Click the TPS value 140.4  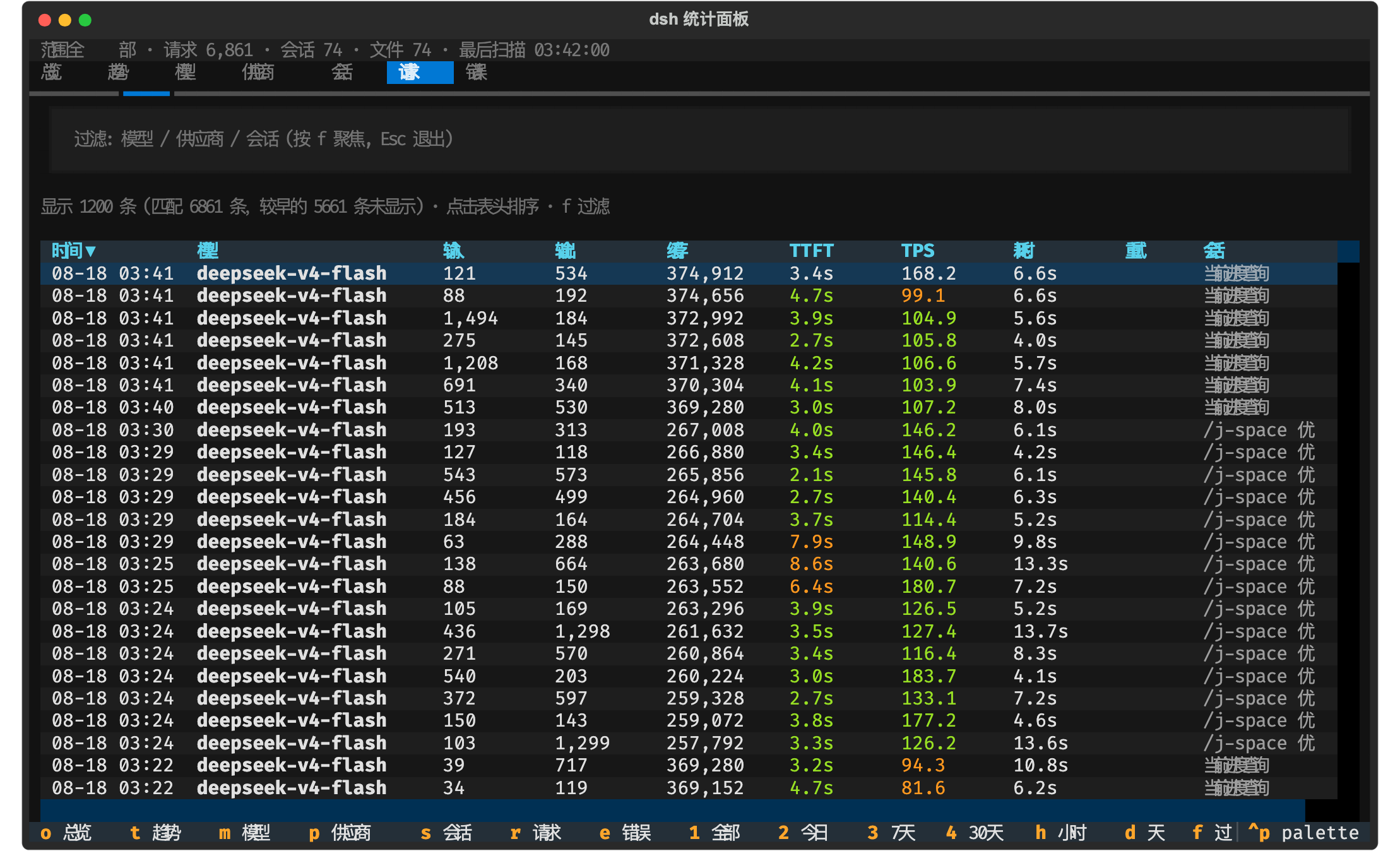tap(929, 497)
